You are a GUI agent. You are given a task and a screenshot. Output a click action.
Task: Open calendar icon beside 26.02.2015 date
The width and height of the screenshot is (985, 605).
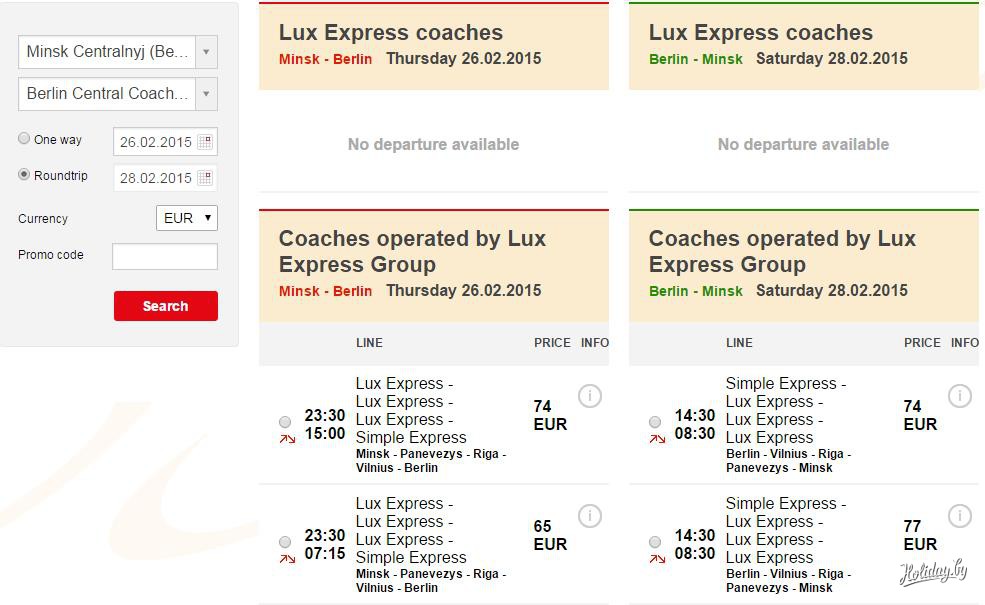tap(205, 142)
